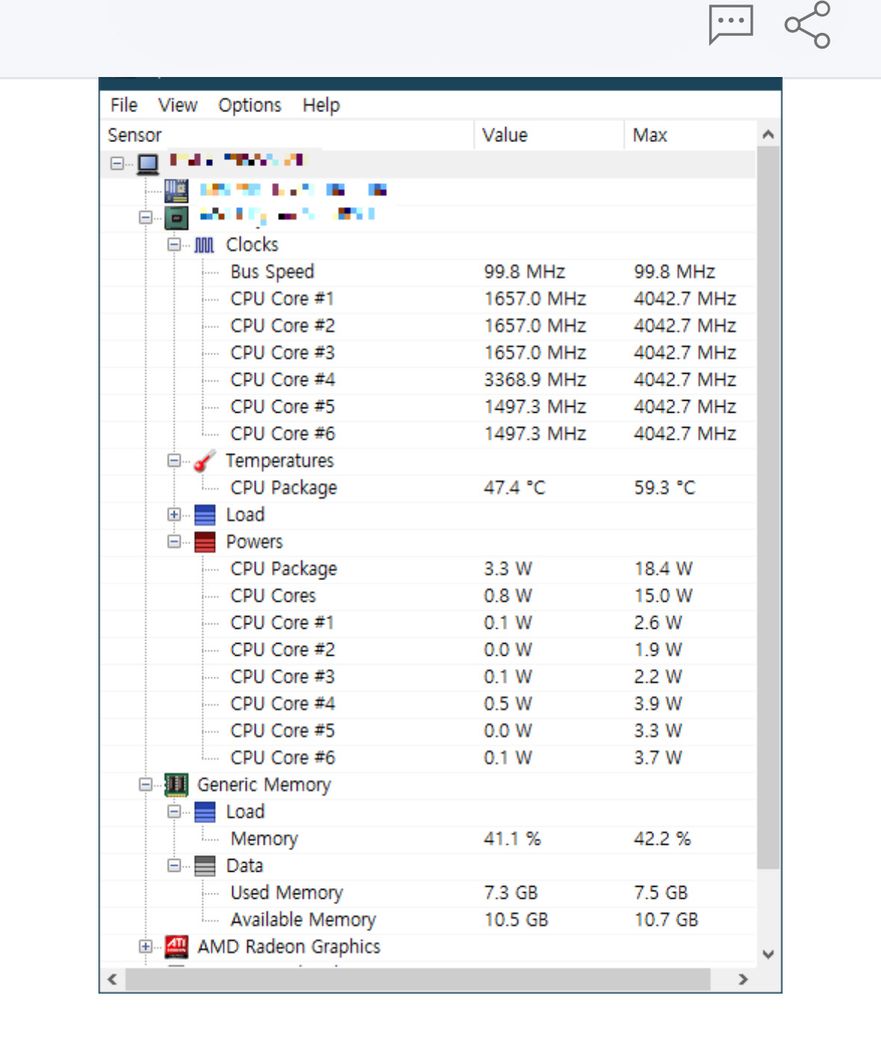Collapse the Clocks section
The height and width of the screenshot is (1040, 881).
pos(174,245)
